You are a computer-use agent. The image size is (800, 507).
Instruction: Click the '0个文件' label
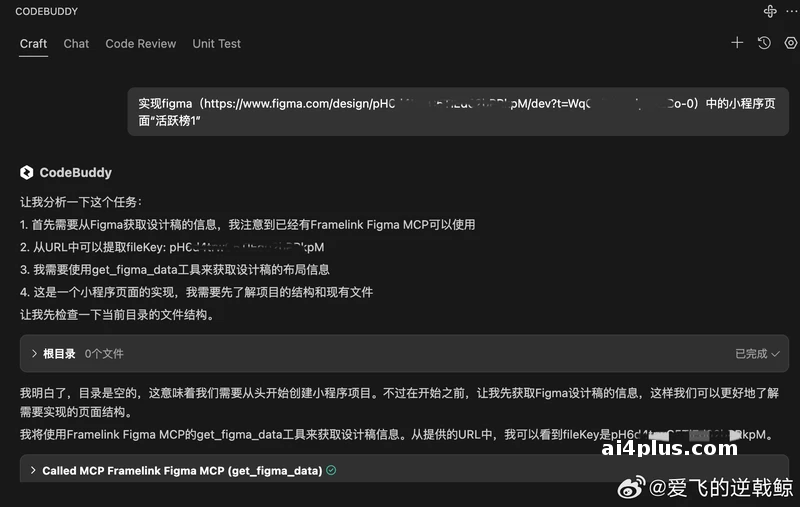tap(104, 353)
